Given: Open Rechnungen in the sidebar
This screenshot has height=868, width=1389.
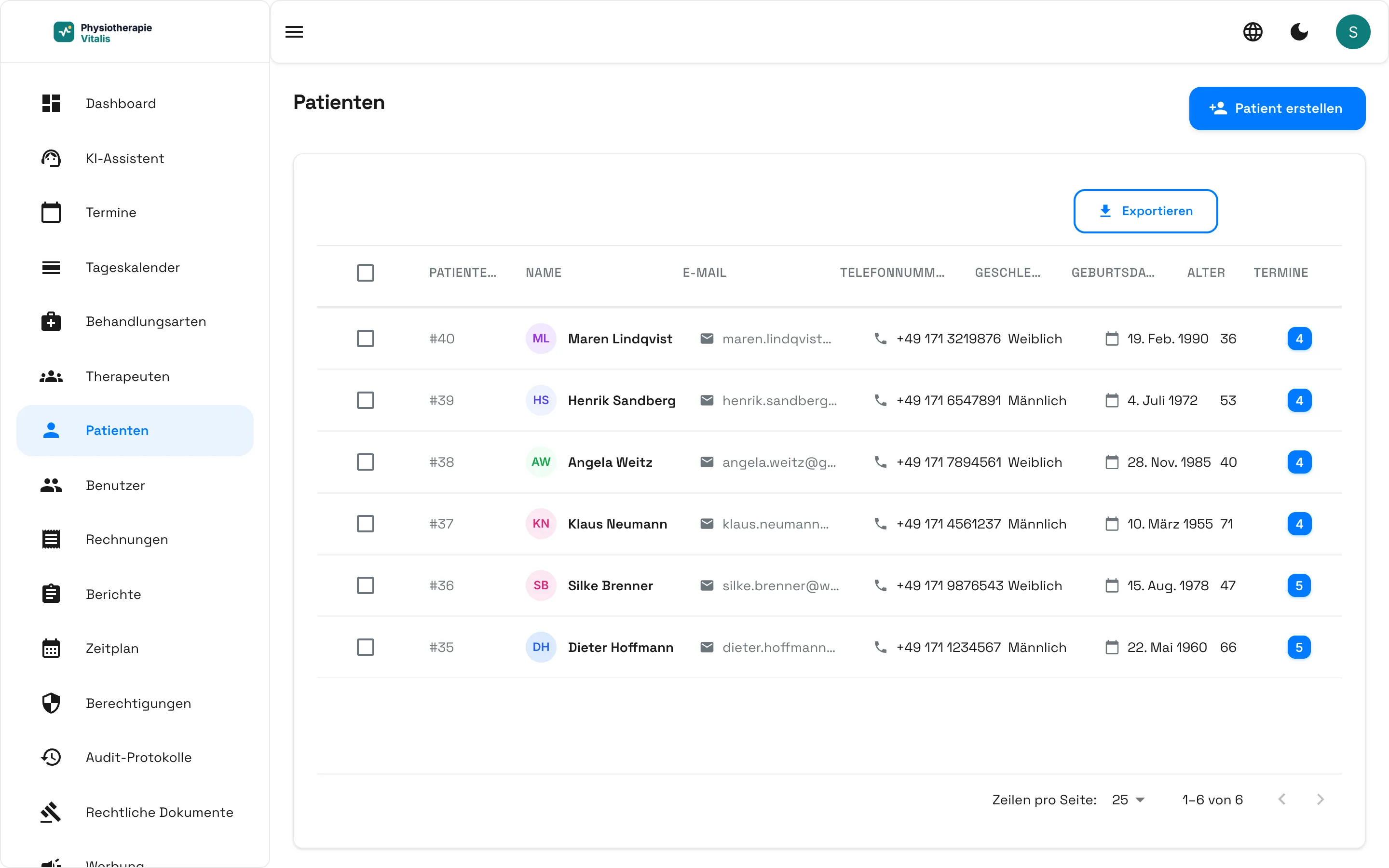Looking at the screenshot, I should 135,540.
